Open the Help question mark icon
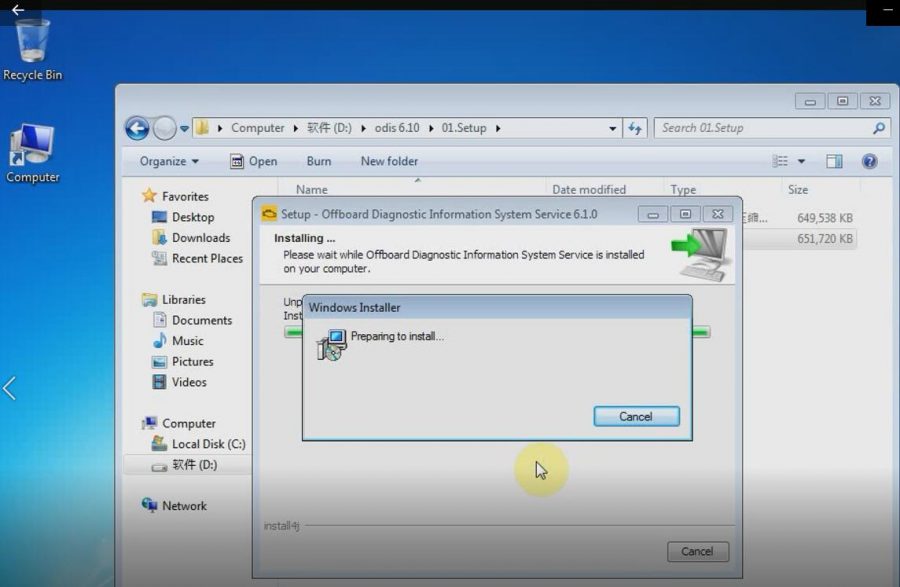The image size is (900, 587). [868, 161]
